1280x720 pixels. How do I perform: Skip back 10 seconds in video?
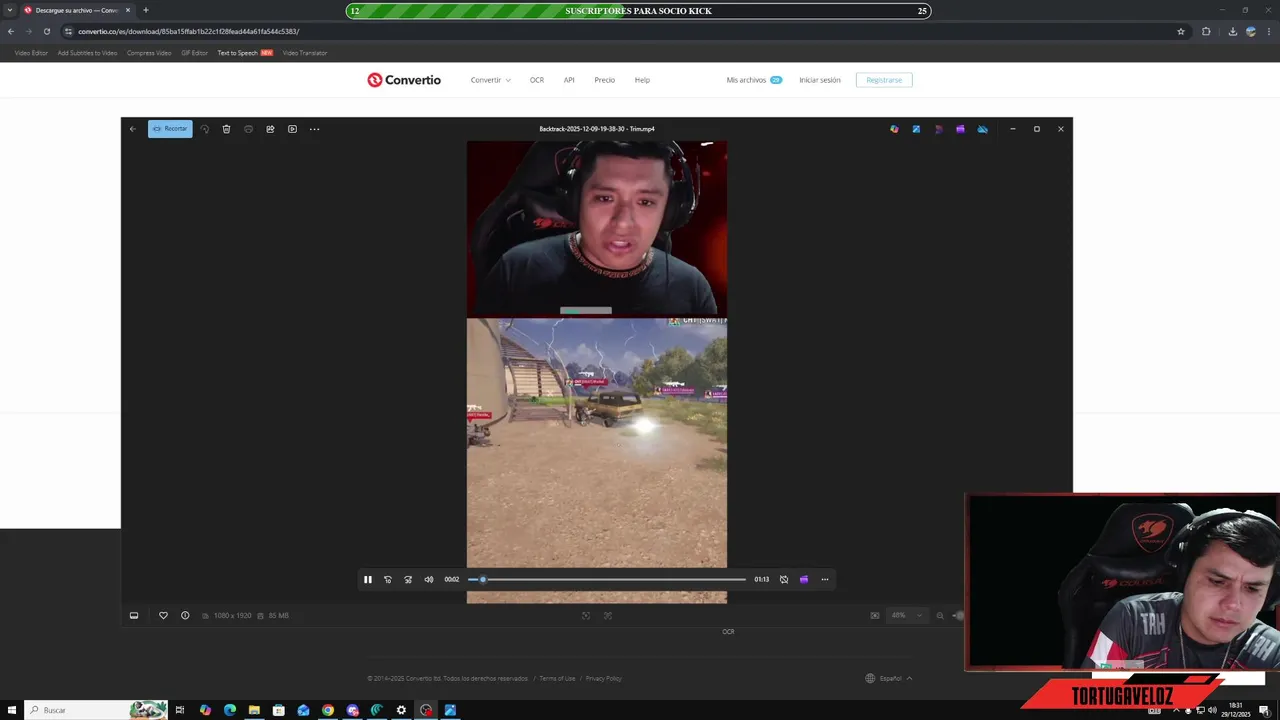(388, 579)
